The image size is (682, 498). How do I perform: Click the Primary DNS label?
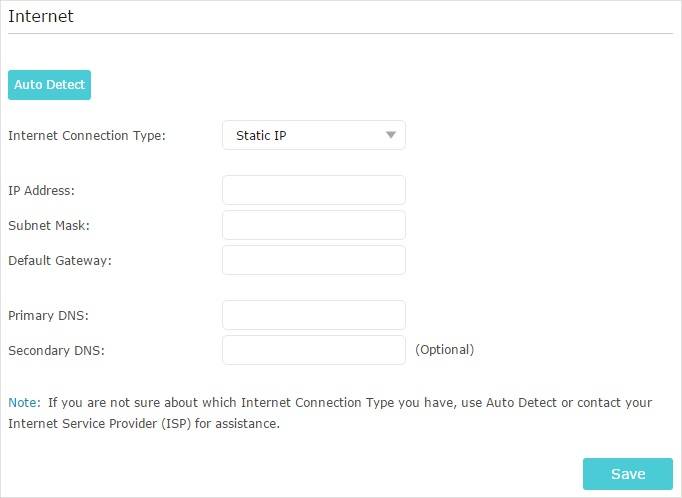(48, 315)
